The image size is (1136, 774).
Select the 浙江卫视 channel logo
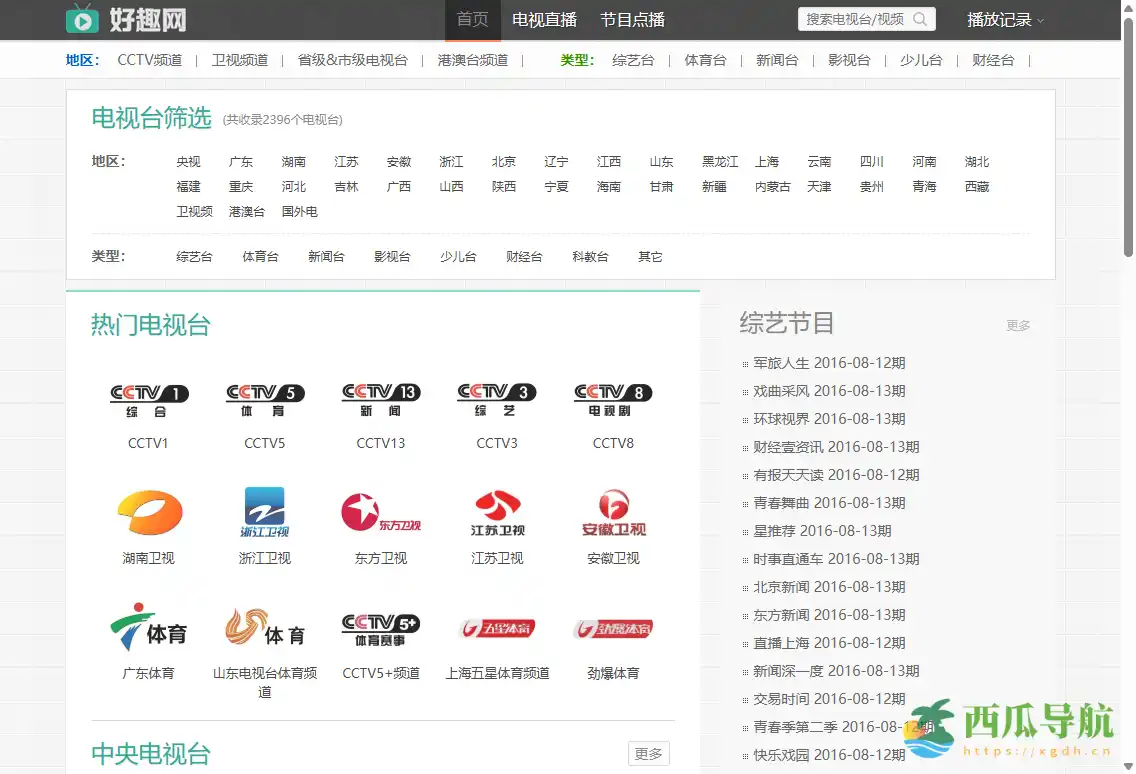(x=264, y=512)
